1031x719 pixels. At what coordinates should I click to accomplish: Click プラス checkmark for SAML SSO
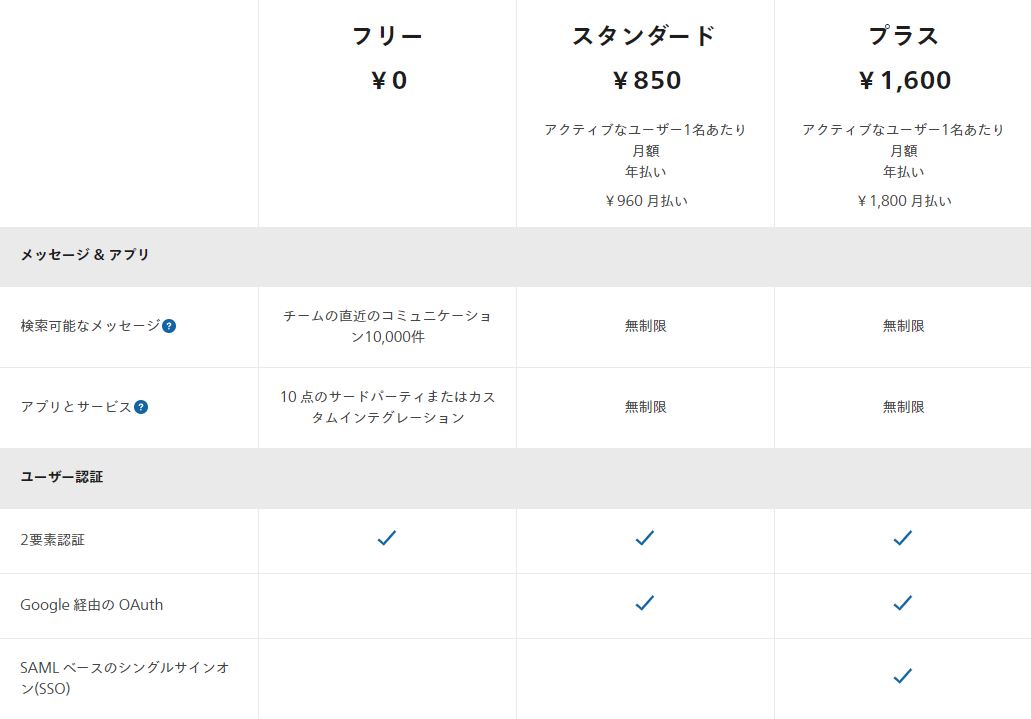click(903, 676)
